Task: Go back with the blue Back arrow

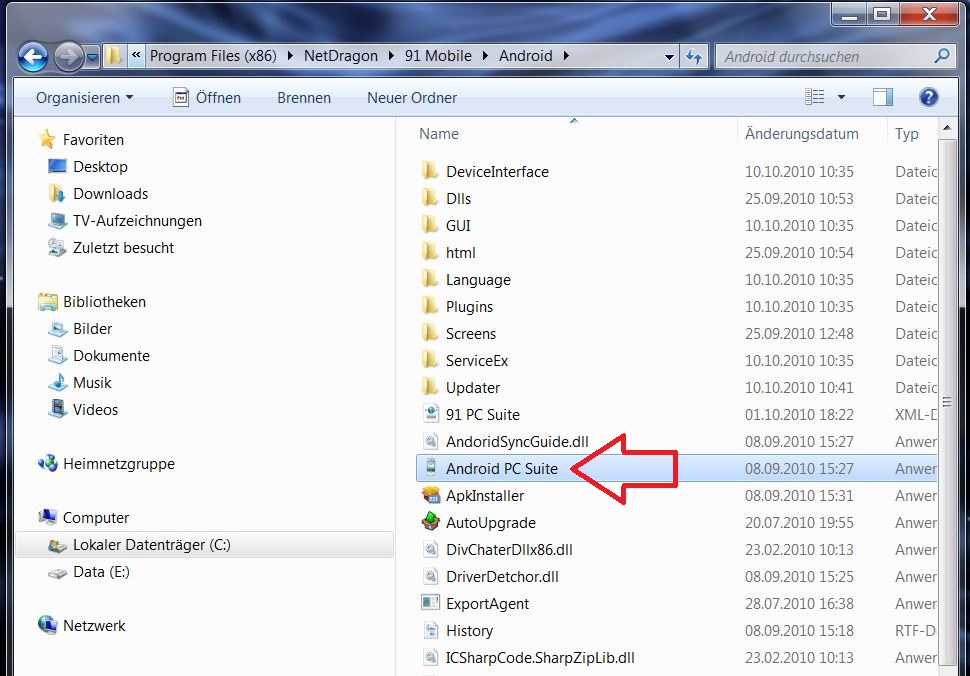Action: click(x=33, y=57)
